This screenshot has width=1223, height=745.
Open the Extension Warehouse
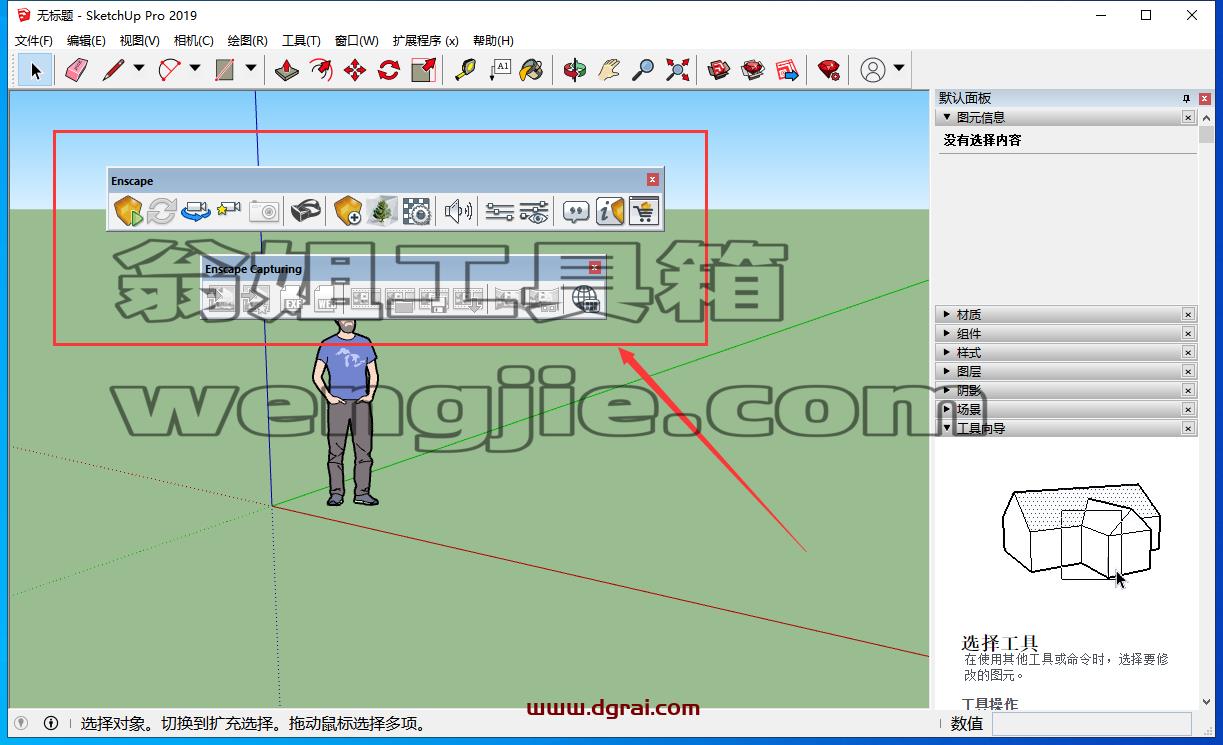(753, 70)
